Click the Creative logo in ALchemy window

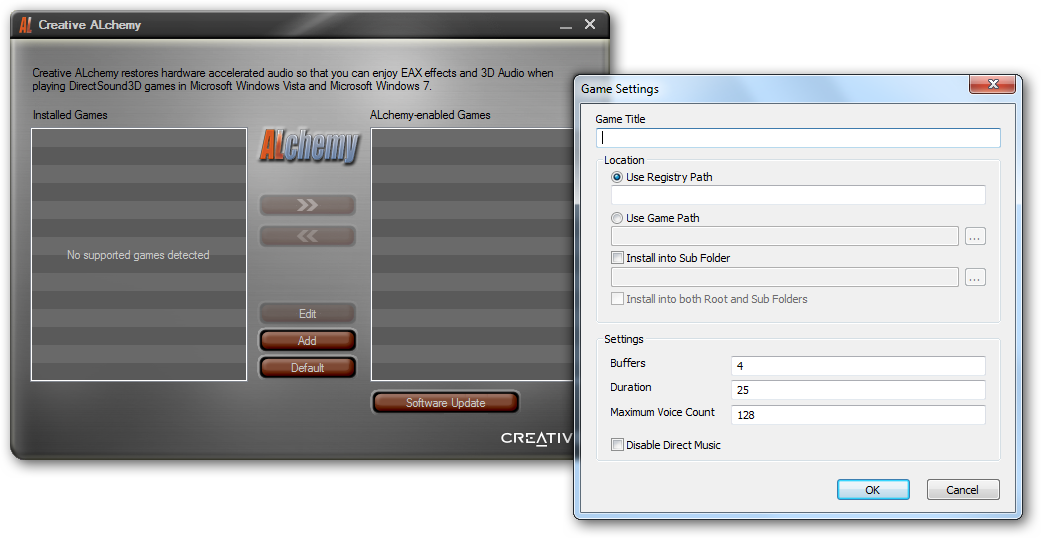[x=536, y=438]
